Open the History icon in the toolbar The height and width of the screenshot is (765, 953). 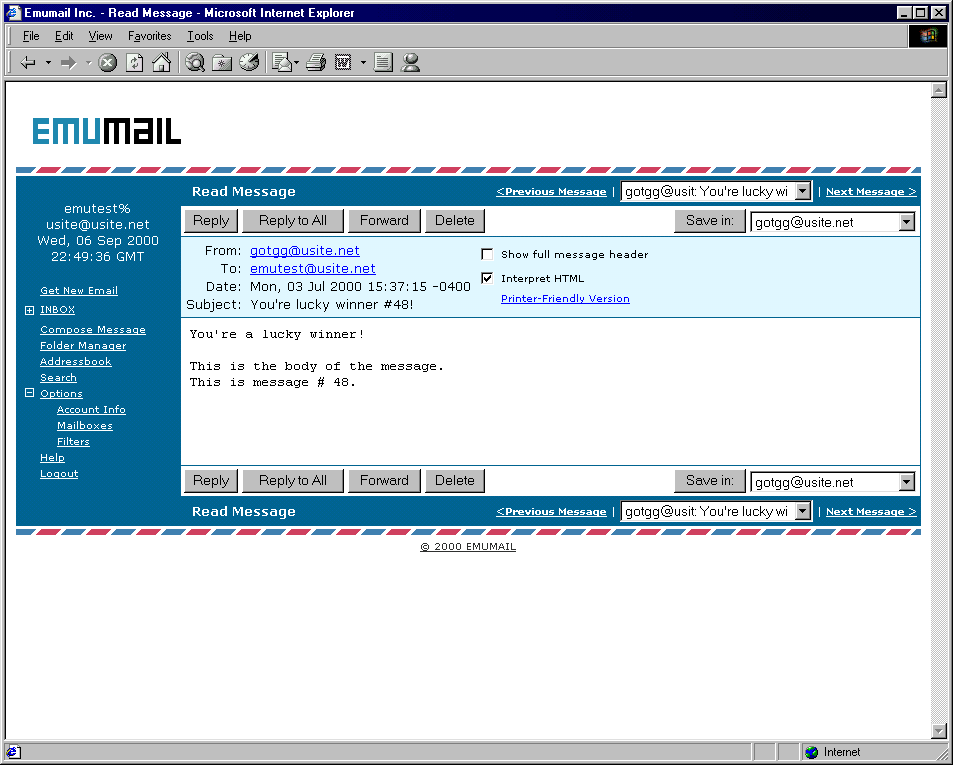tap(249, 63)
